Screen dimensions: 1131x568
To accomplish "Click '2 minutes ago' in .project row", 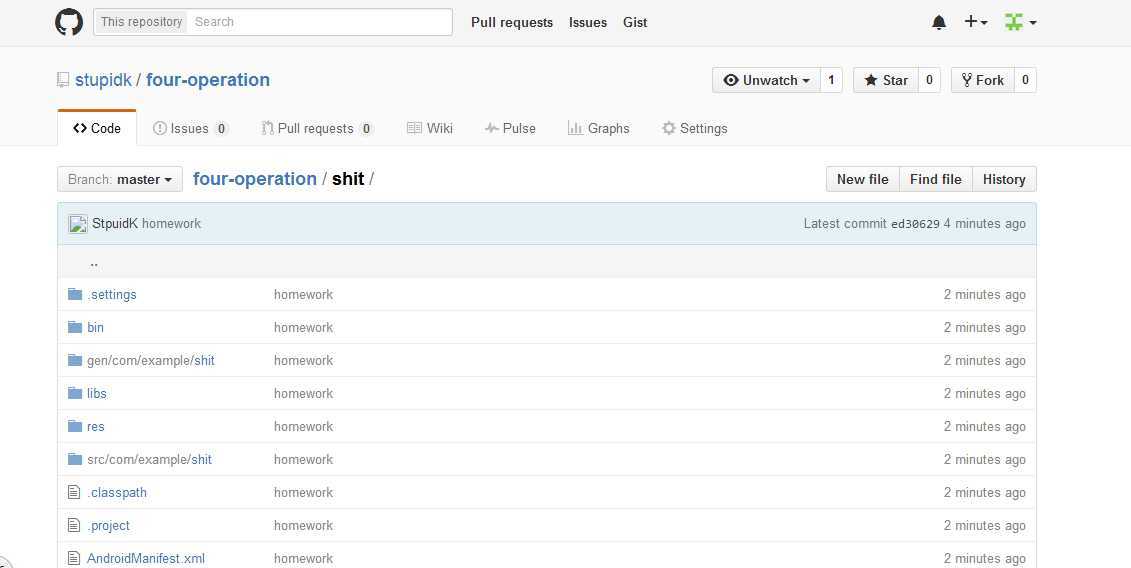I will pos(985,525).
